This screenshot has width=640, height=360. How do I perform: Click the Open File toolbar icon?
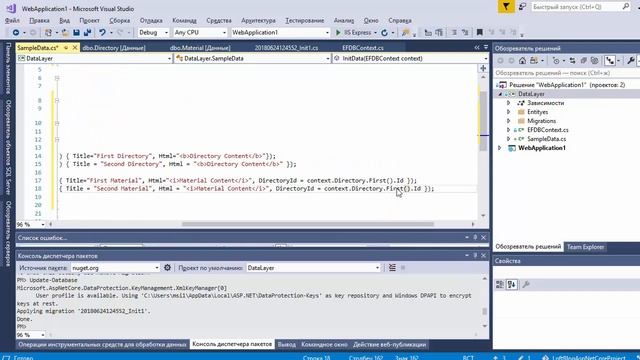click(65, 32)
